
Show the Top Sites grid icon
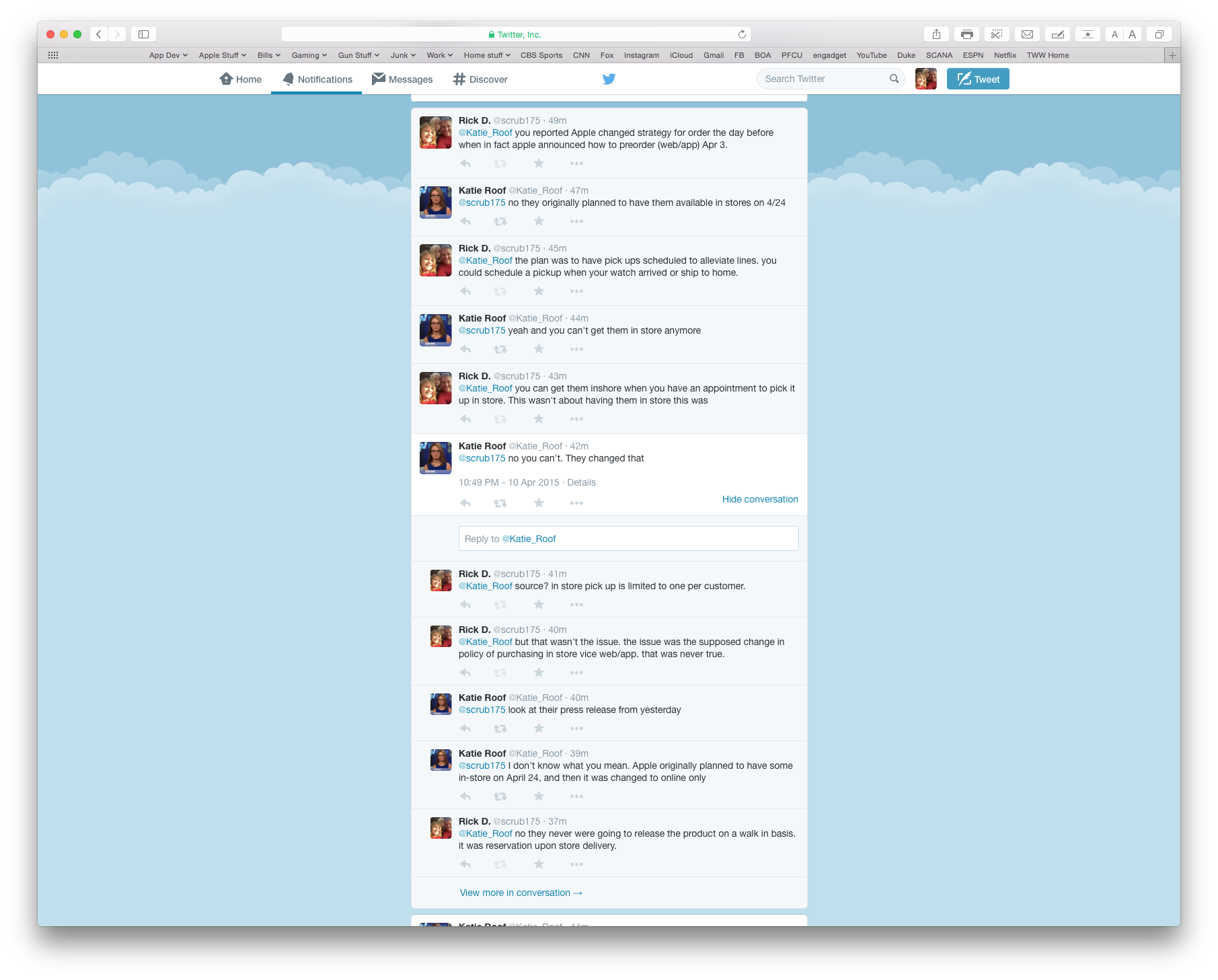click(53, 55)
